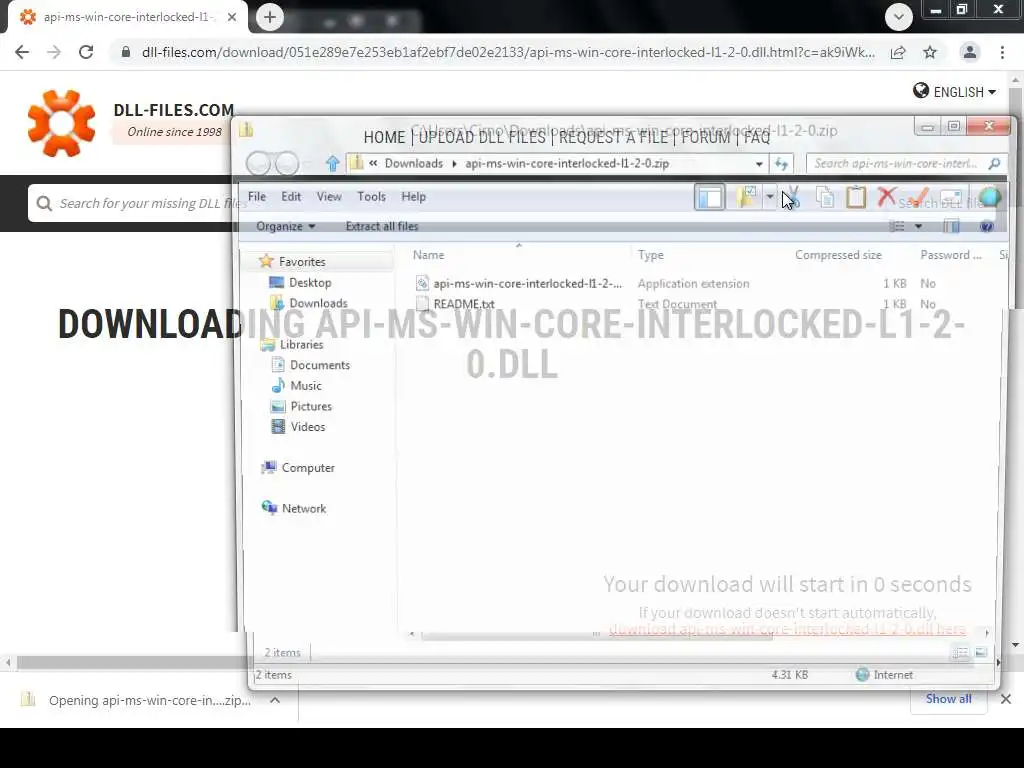Select the api-ms-win-core-interlocked dll file
This screenshot has height=768, width=1024.
click(x=528, y=283)
